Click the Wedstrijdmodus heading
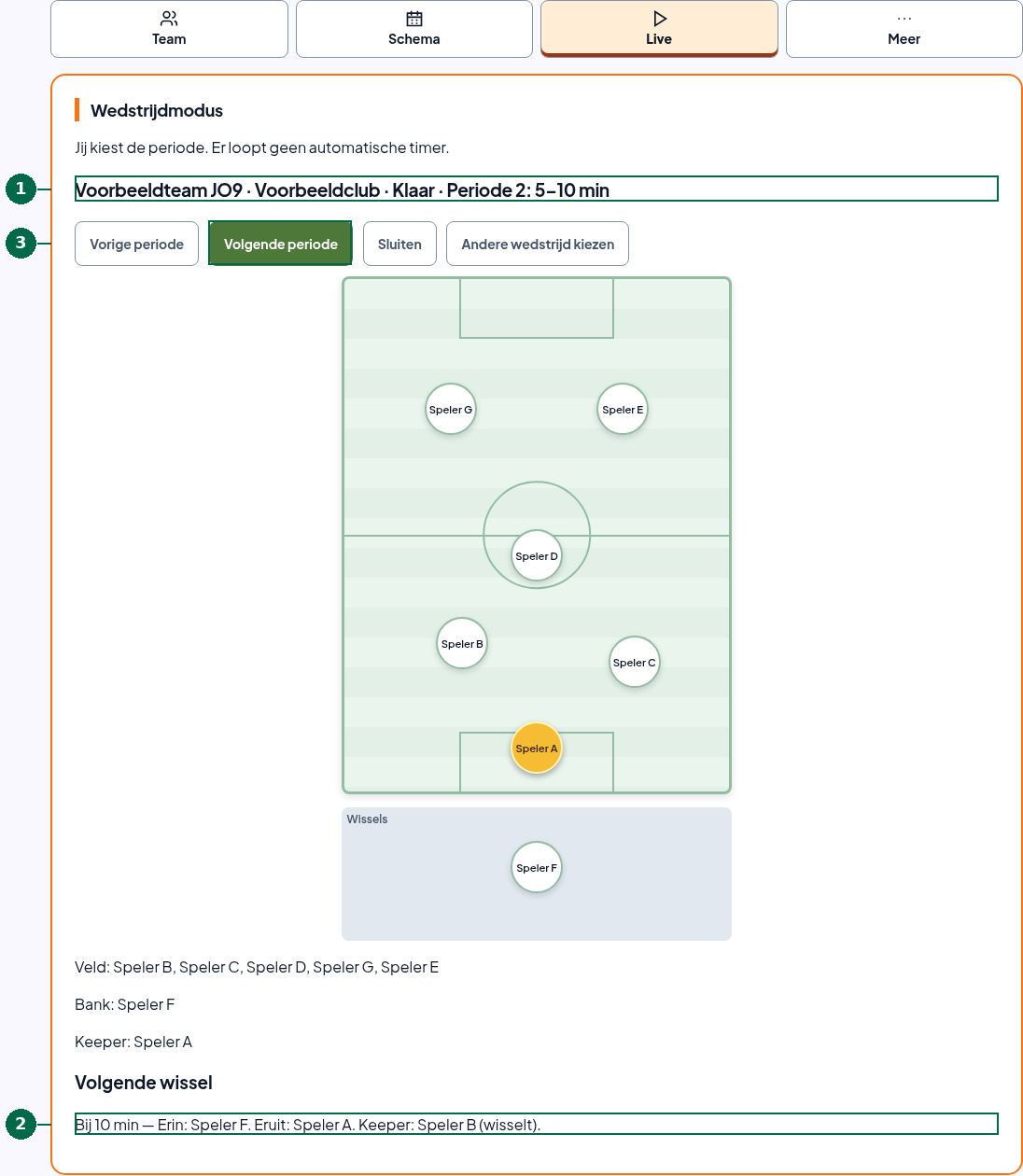This screenshot has height=1176, width=1023. [157, 110]
